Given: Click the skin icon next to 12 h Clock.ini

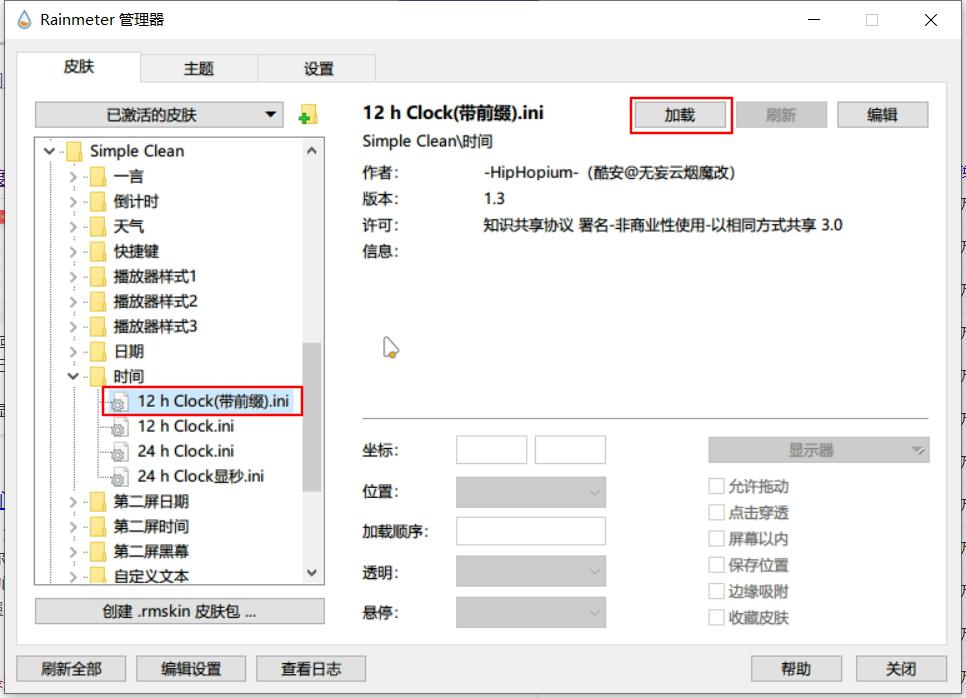Looking at the screenshot, I should tap(118, 428).
